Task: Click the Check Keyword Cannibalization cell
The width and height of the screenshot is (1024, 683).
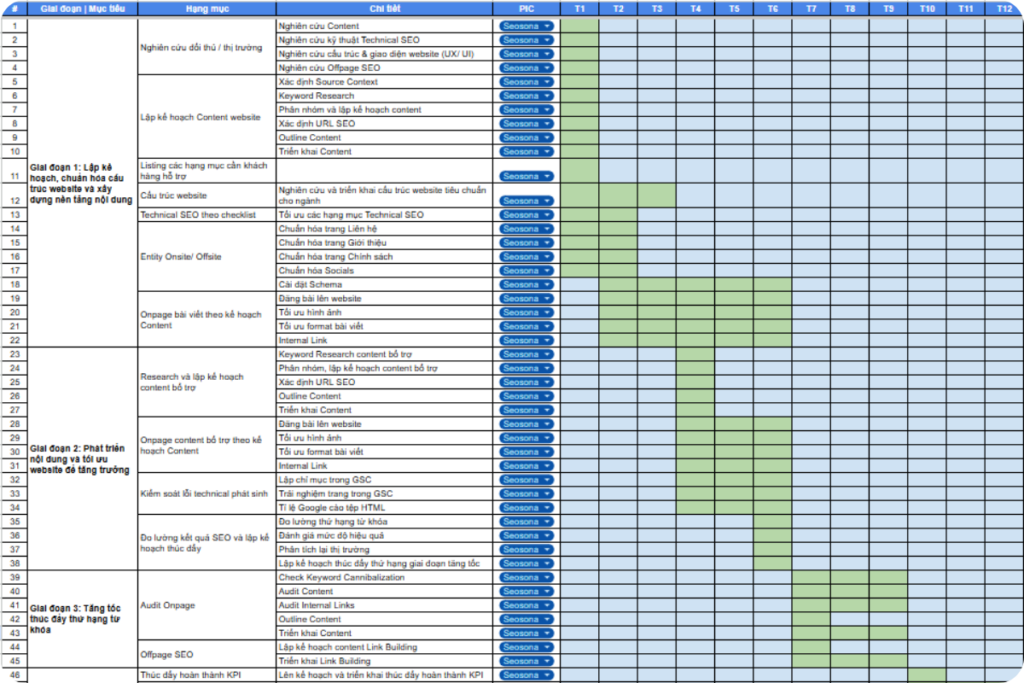Action: [385, 578]
